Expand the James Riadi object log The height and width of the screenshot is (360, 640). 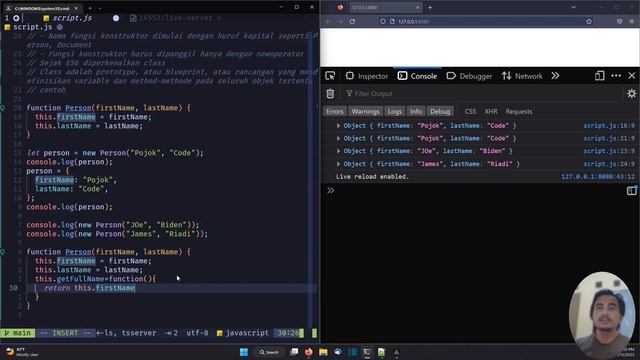pyautogui.click(x=338, y=164)
